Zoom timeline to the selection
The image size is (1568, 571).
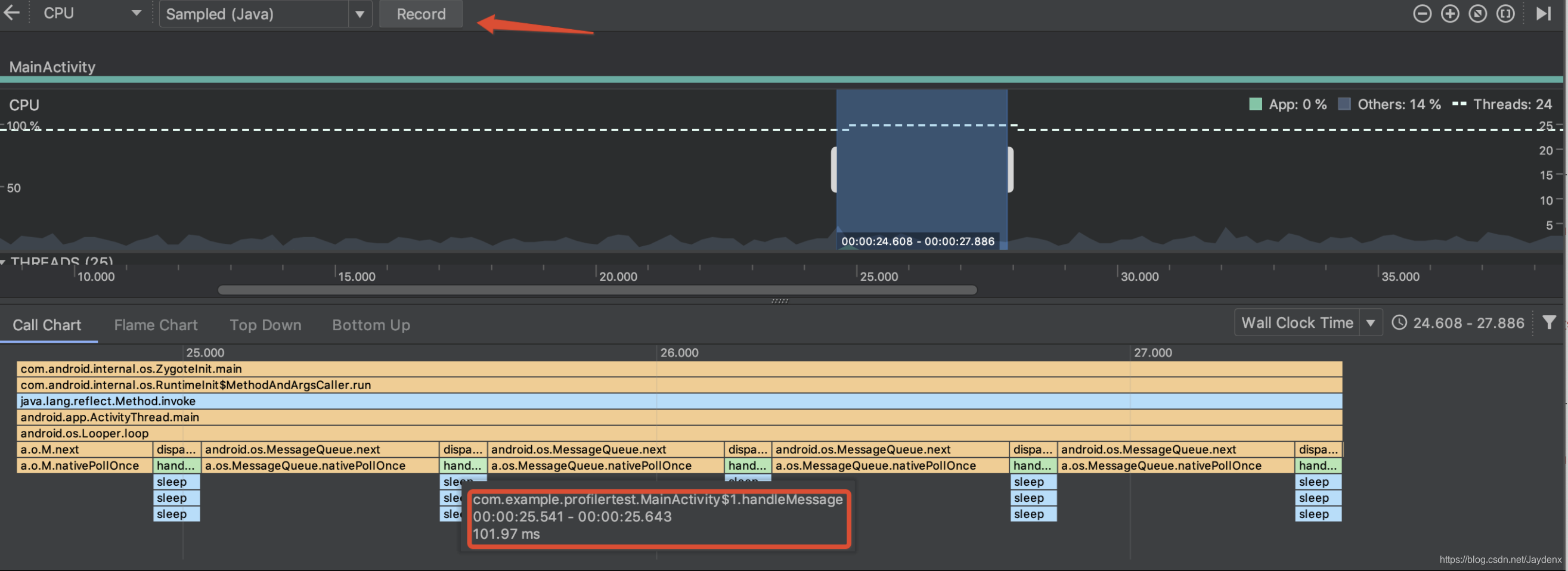(1506, 13)
